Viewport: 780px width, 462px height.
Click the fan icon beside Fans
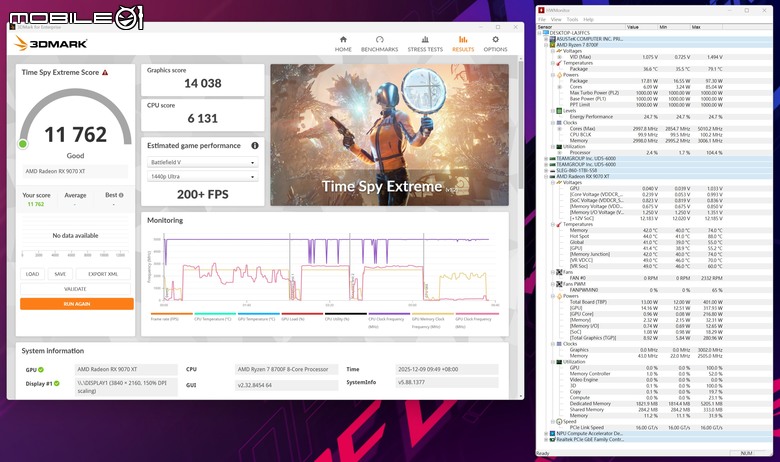(x=559, y=272)
